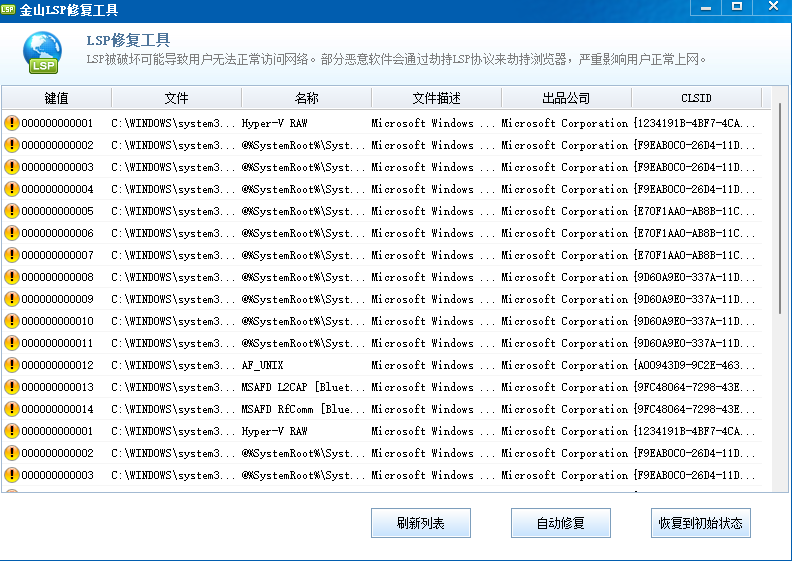Click the globe LSP logo in the header

(42, 53)
